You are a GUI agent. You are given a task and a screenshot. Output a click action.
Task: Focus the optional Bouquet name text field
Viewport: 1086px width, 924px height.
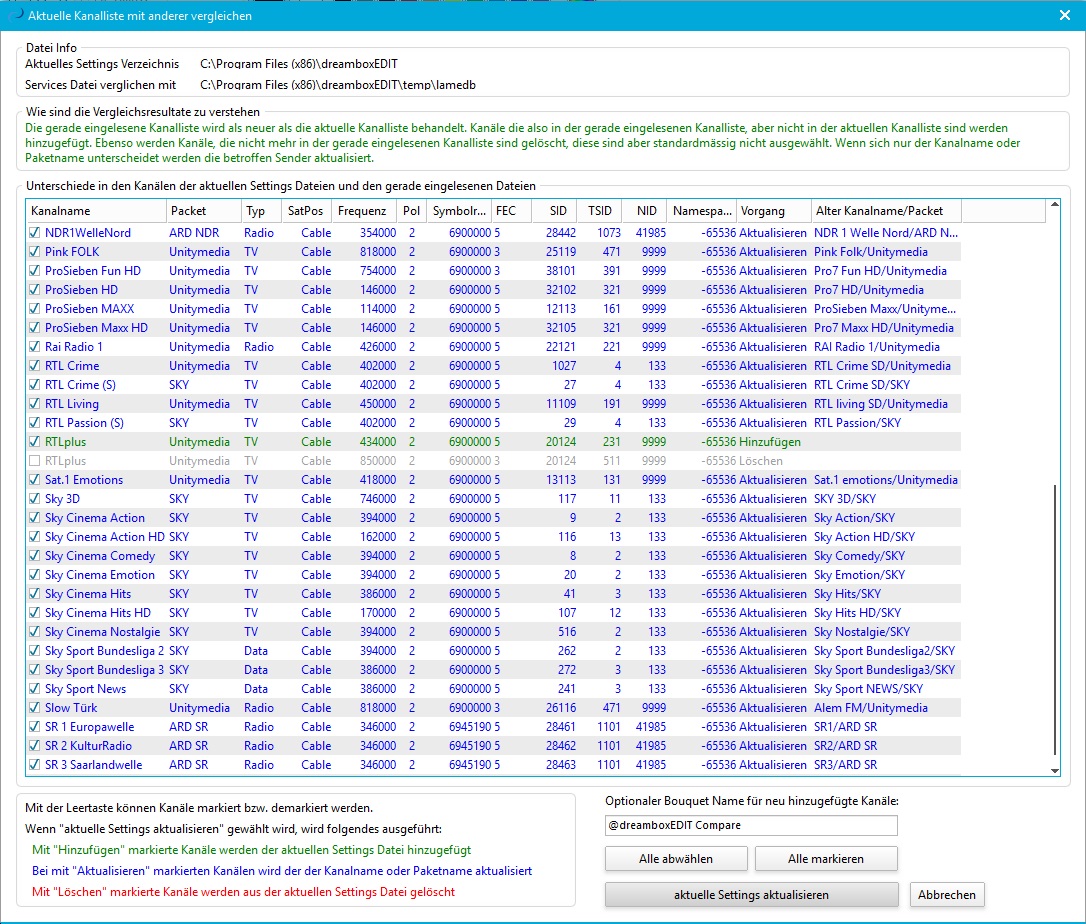pyautogui.click(x=751, y=826)
